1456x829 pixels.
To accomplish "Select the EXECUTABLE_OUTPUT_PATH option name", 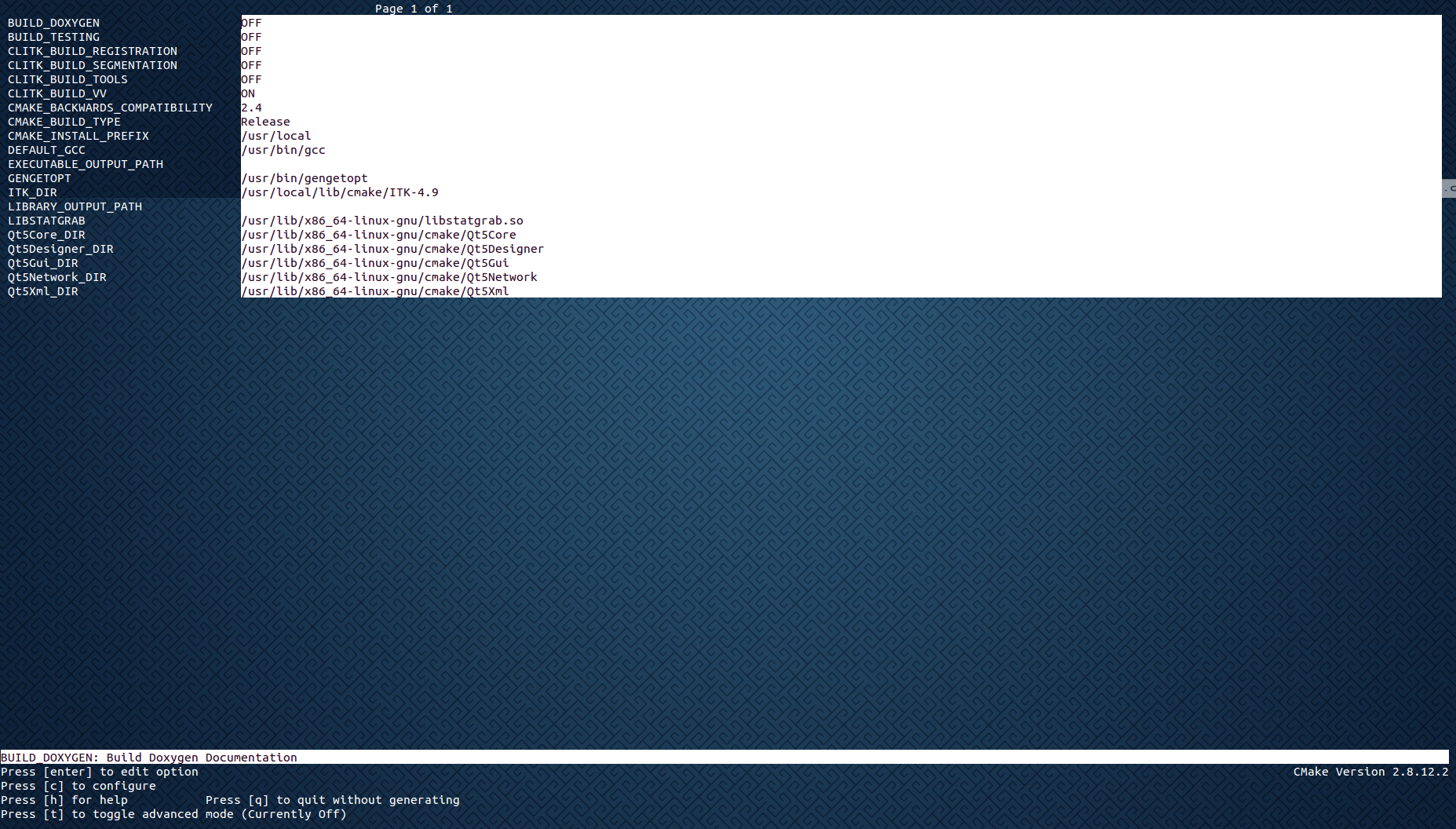I will 86,164.
